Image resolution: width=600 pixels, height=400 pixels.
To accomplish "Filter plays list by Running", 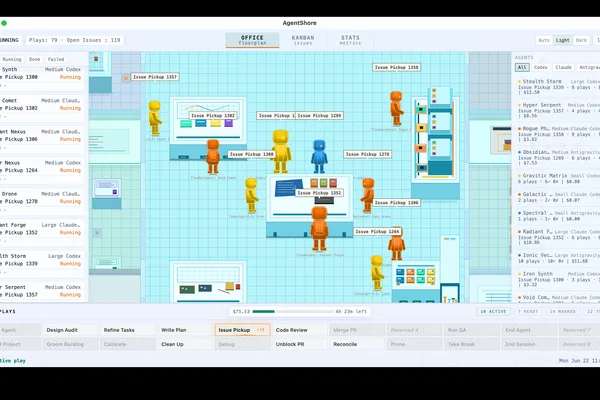I will (12, 59).
